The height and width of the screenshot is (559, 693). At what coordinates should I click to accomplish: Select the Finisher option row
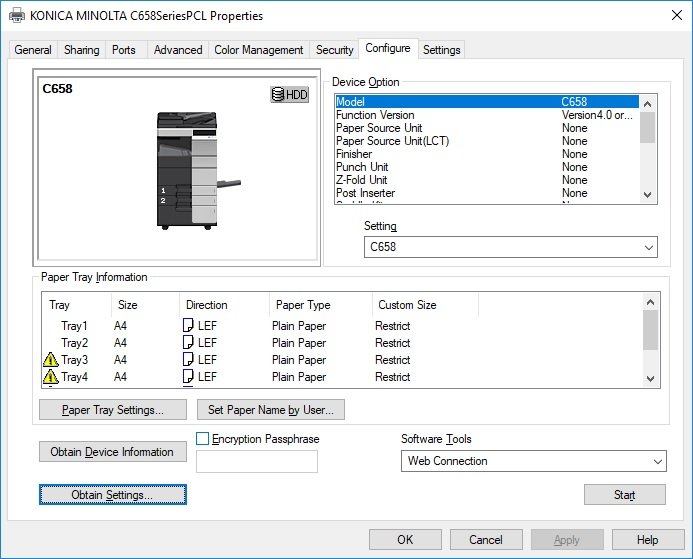pyautogui.click(x=487, y=154)
